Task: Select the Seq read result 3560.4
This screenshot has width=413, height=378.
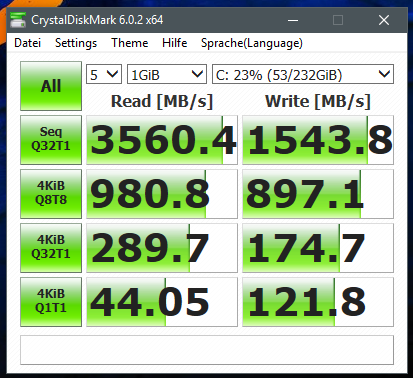Action: point(162,140)
